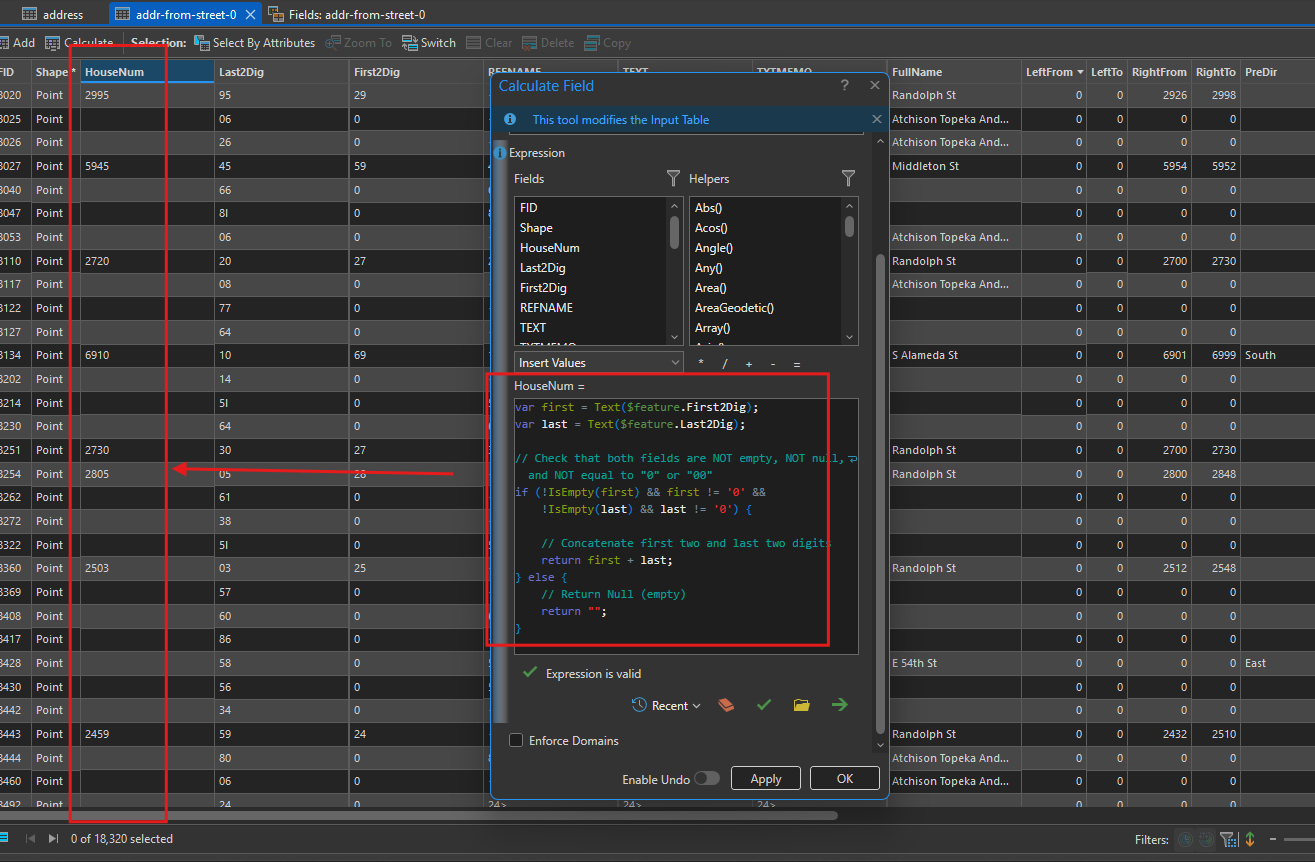Click the PreDir column header
Screen dimensions: 1315x862
tap(1276, 72)
